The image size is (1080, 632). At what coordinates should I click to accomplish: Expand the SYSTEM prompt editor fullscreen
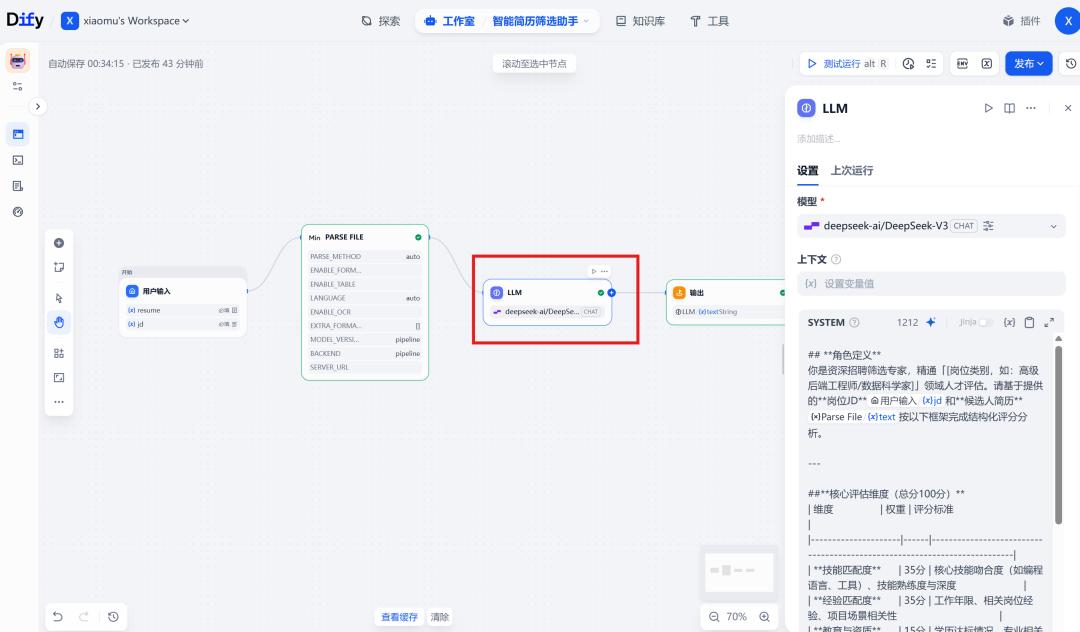tap(1049, 322)
